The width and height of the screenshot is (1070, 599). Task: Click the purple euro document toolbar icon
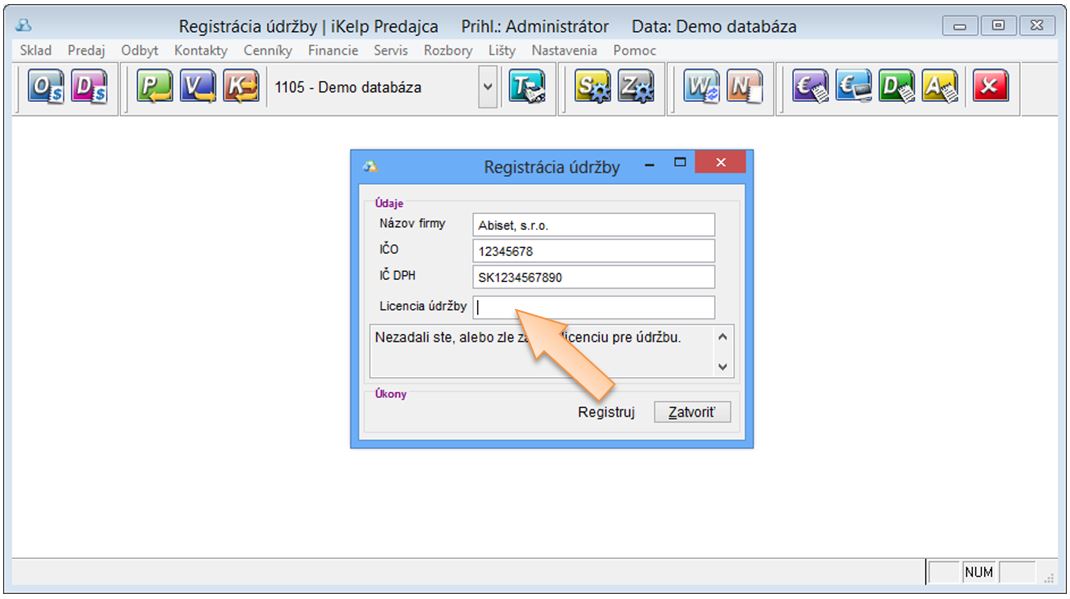(810, 88)
